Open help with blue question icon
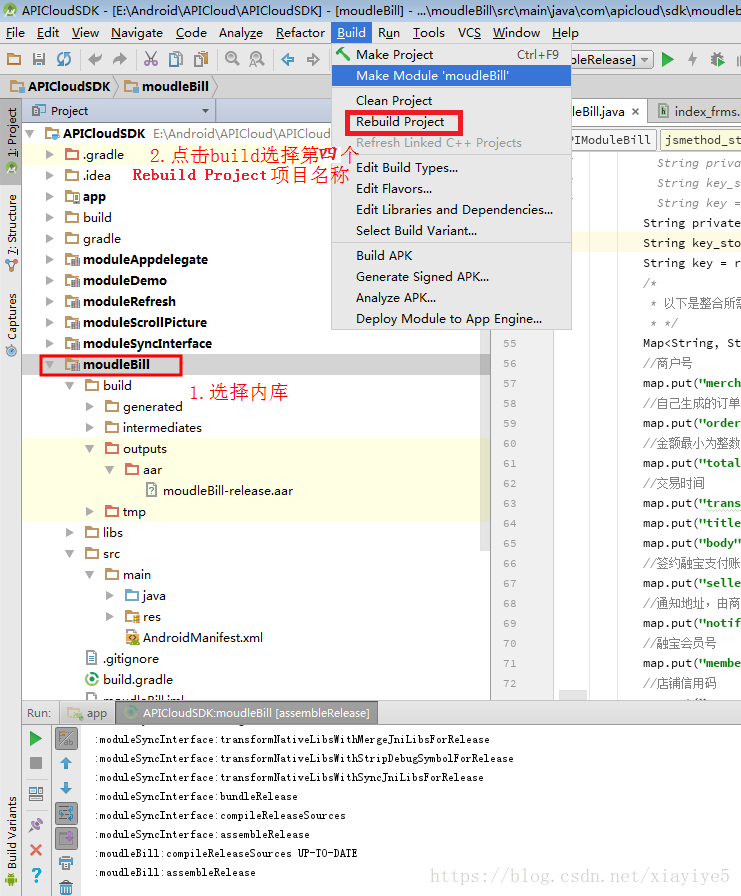Screen dimensions: 741x896 click(x=35, y=875)
